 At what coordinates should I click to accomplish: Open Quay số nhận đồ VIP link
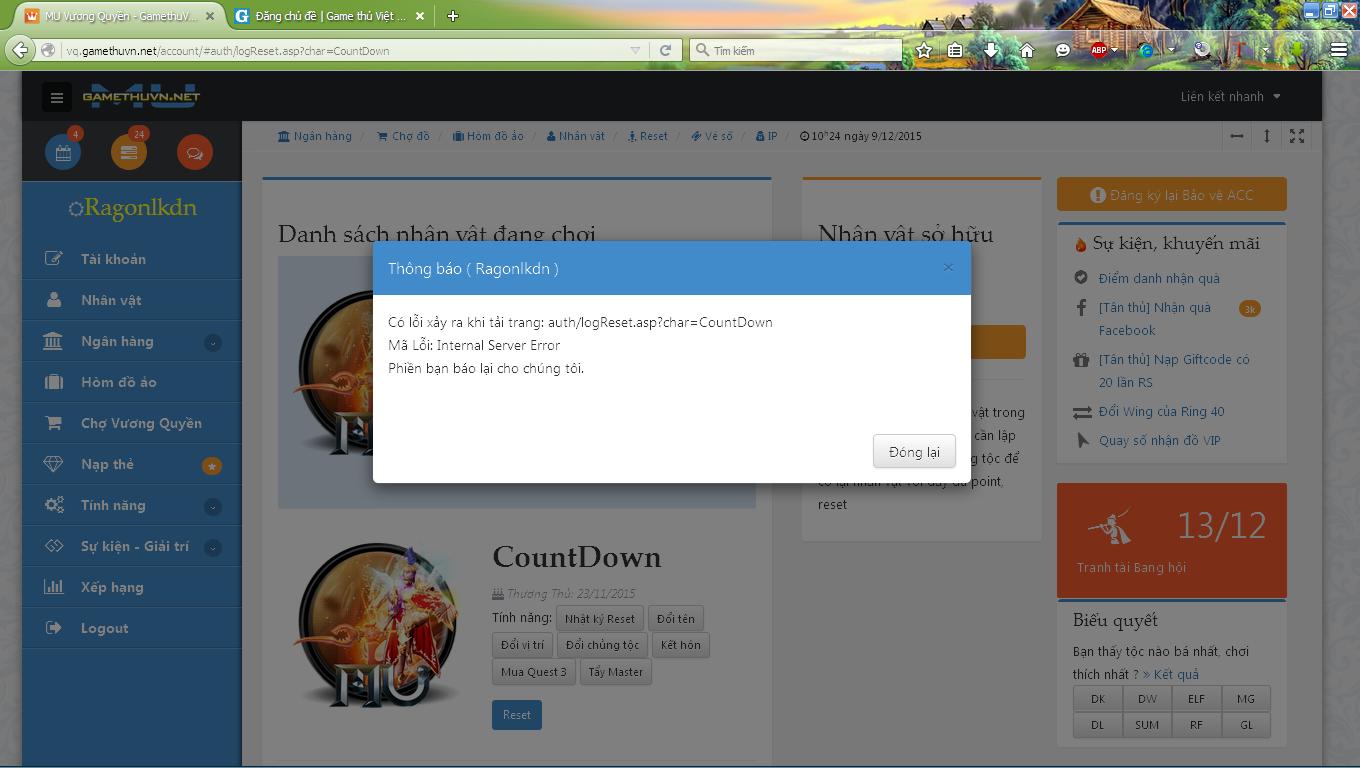click(1160, 440)
